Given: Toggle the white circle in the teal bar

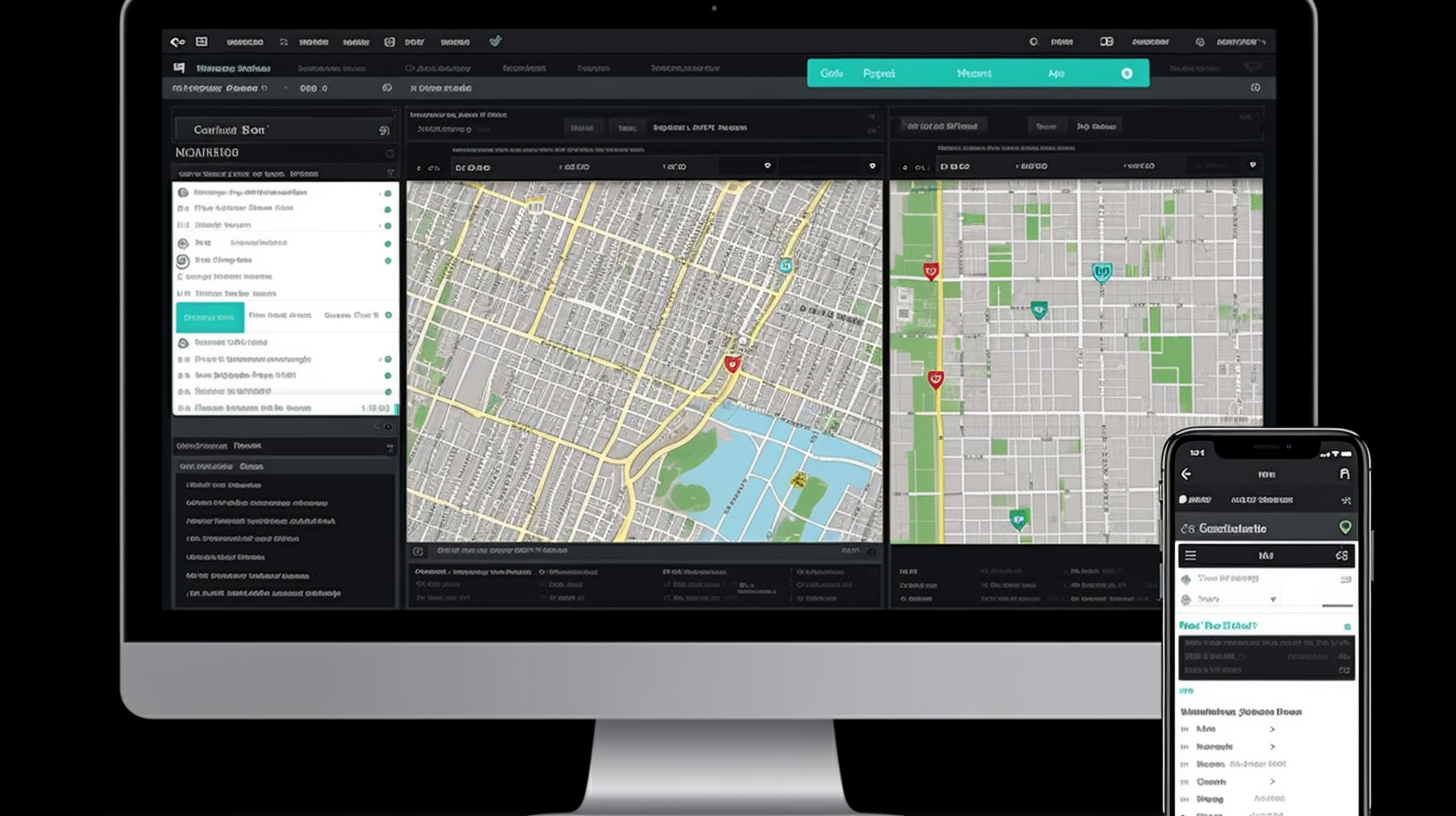Looking at the screenshot, I should (1127, 73).
